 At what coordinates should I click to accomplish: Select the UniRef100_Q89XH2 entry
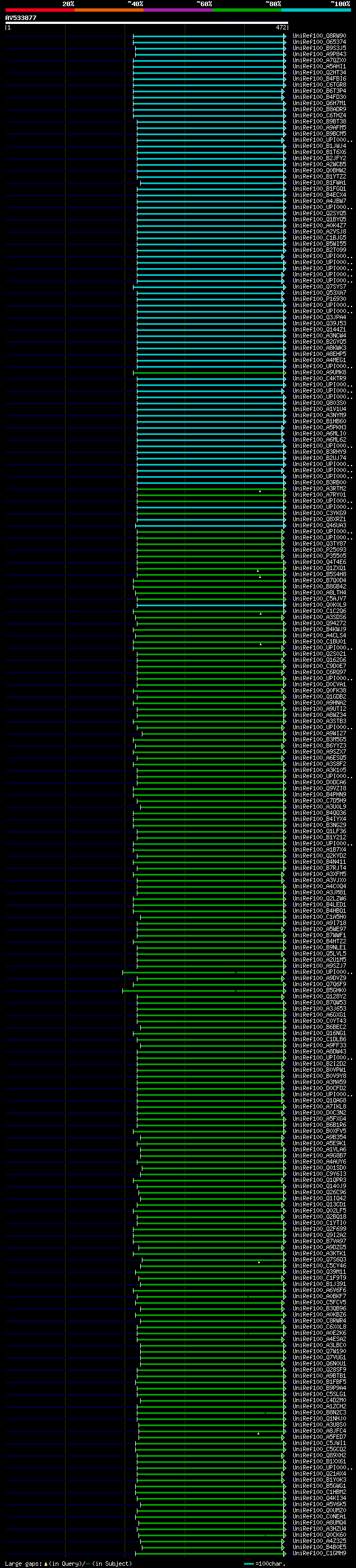(x=319, y=1456)
